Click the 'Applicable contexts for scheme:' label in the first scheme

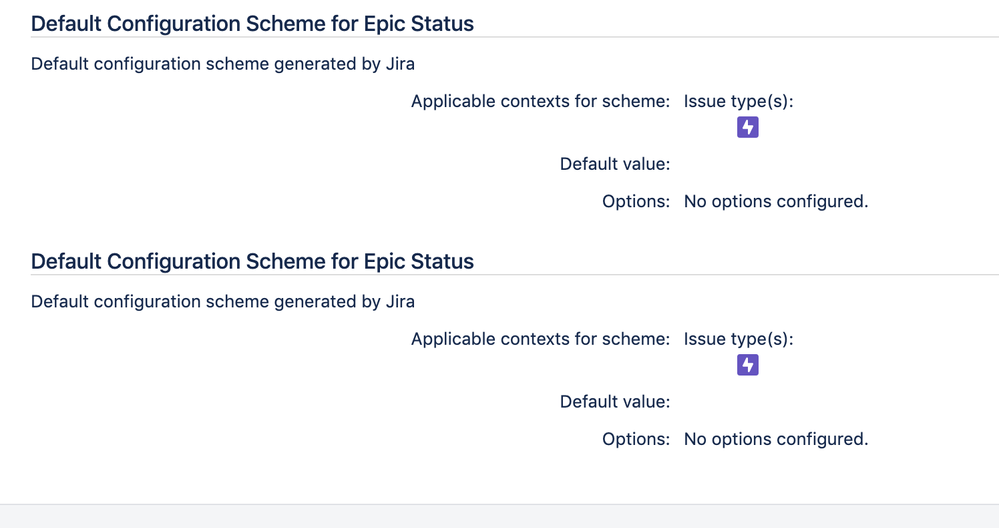pyautogui.click(x=540, y=101)
